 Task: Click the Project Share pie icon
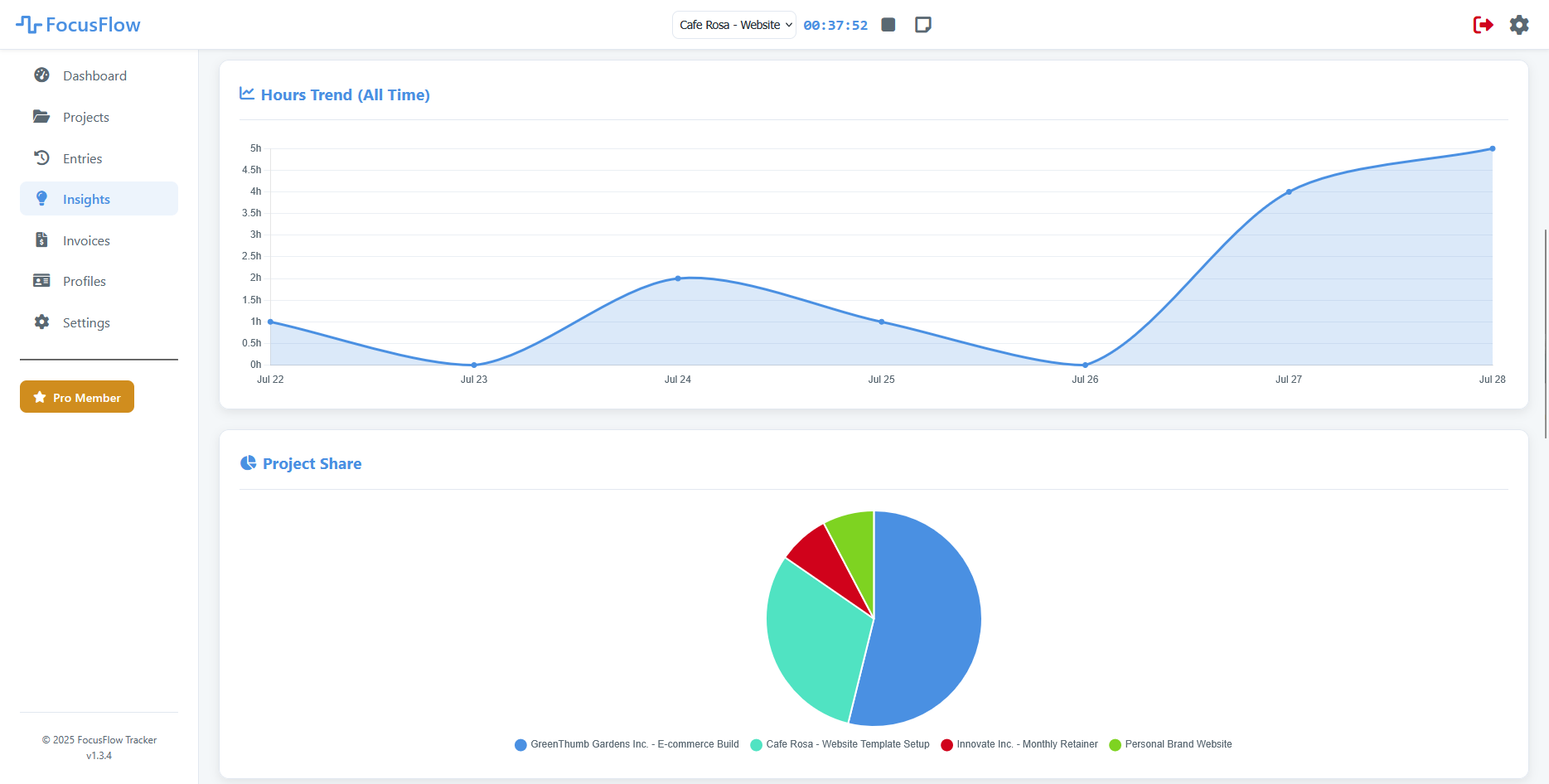248,463
